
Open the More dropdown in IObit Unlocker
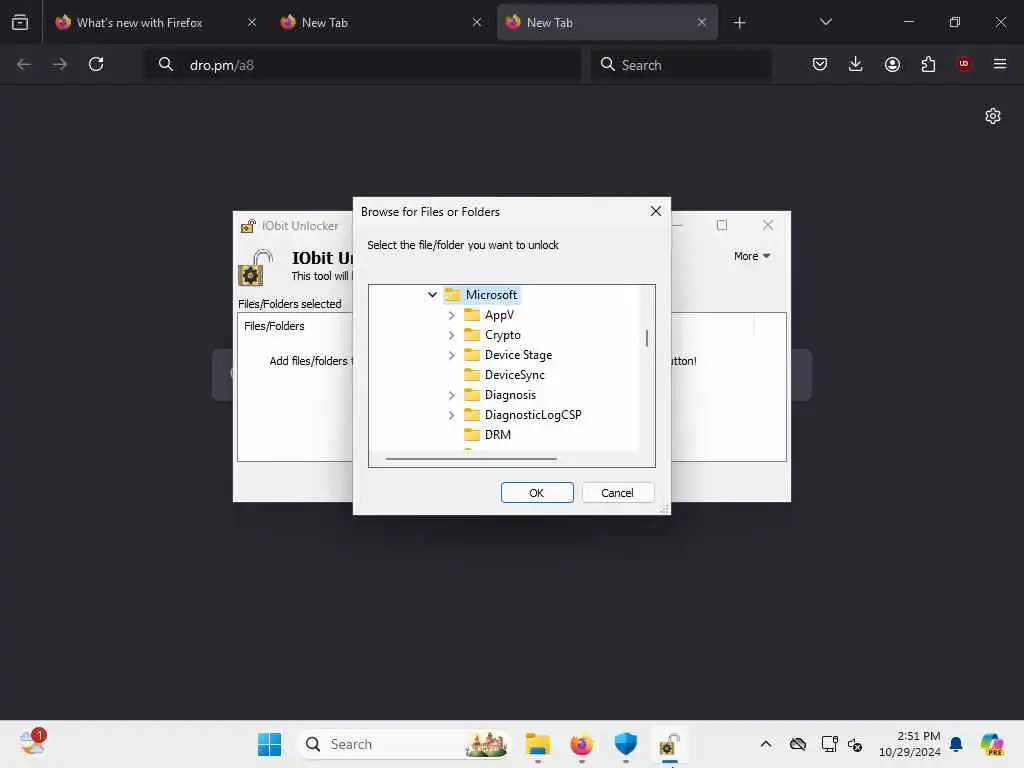coord(752,256)
